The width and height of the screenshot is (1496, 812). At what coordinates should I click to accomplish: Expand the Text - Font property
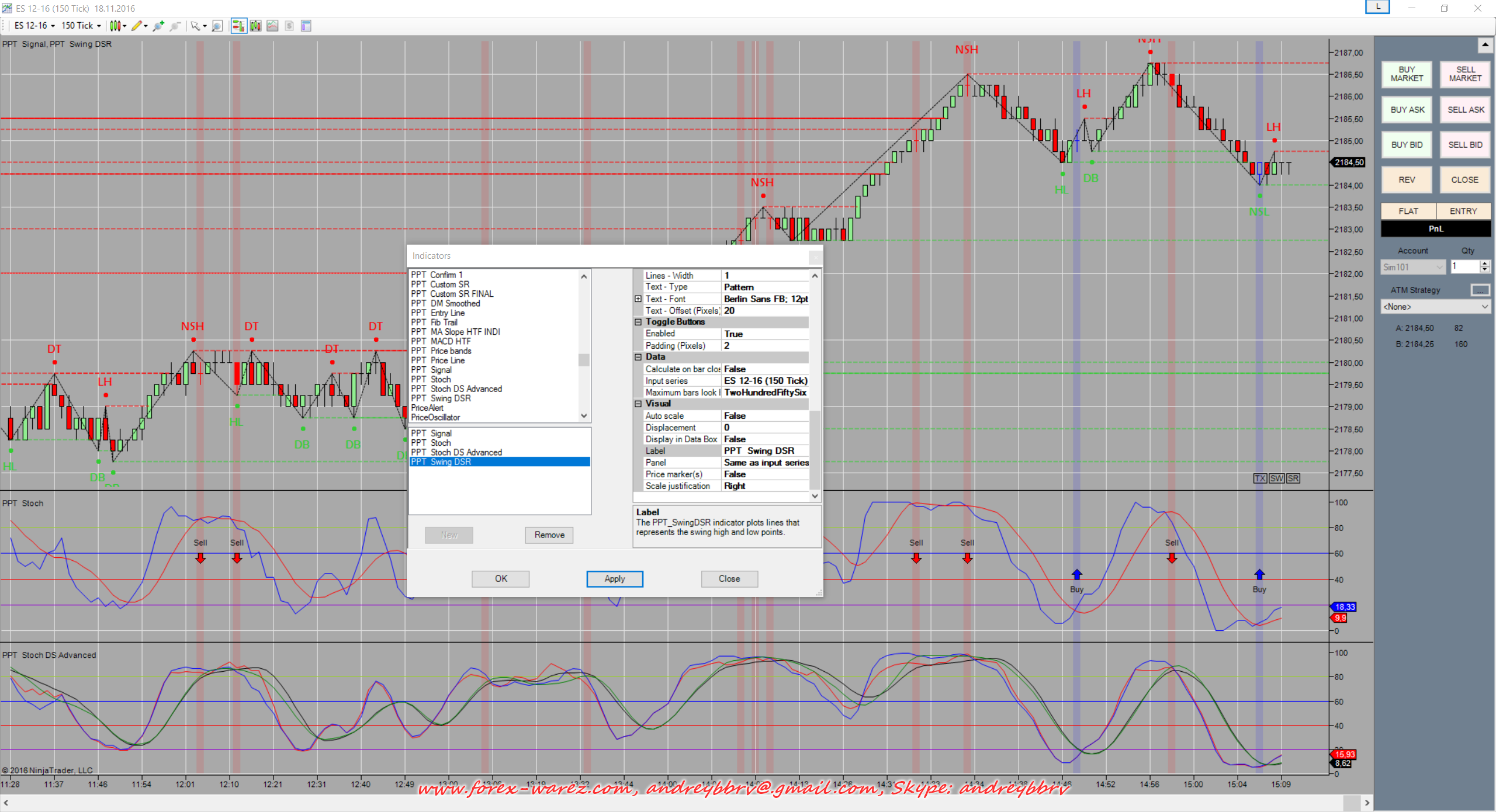(638, 299)
